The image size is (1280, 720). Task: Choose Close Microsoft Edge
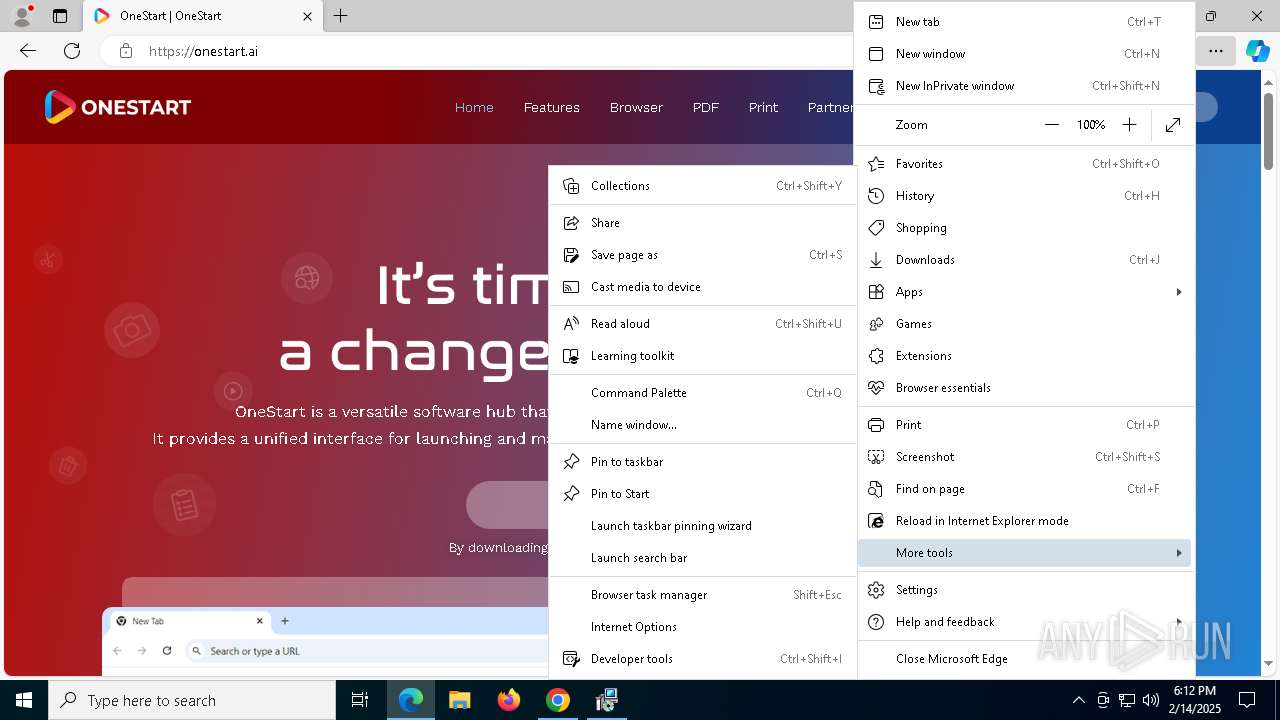tap(1024, 659)
